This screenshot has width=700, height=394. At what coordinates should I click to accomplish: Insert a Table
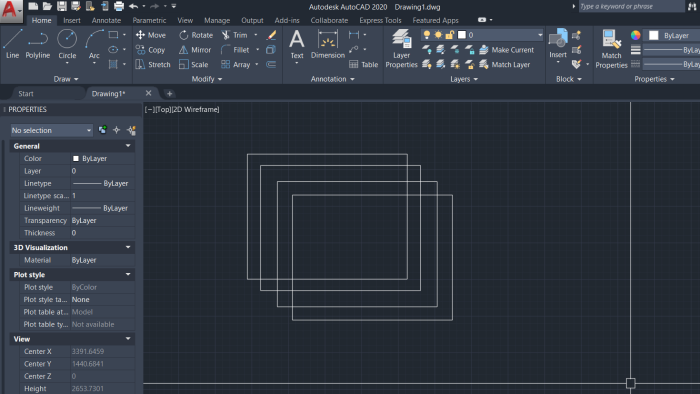(x=363, y=65)
